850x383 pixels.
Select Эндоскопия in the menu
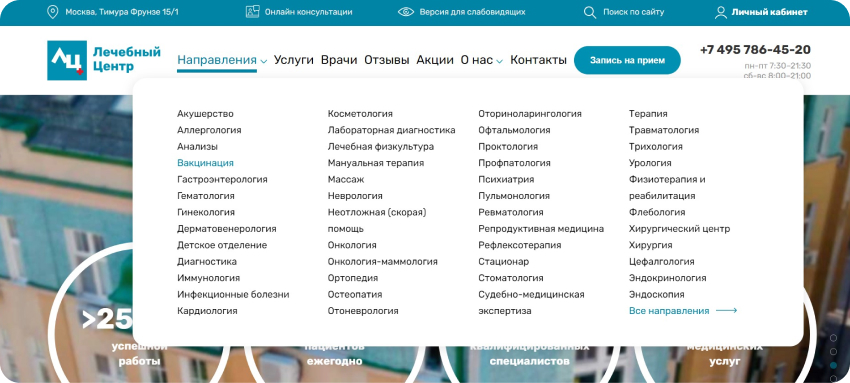[x=656, y=295]
